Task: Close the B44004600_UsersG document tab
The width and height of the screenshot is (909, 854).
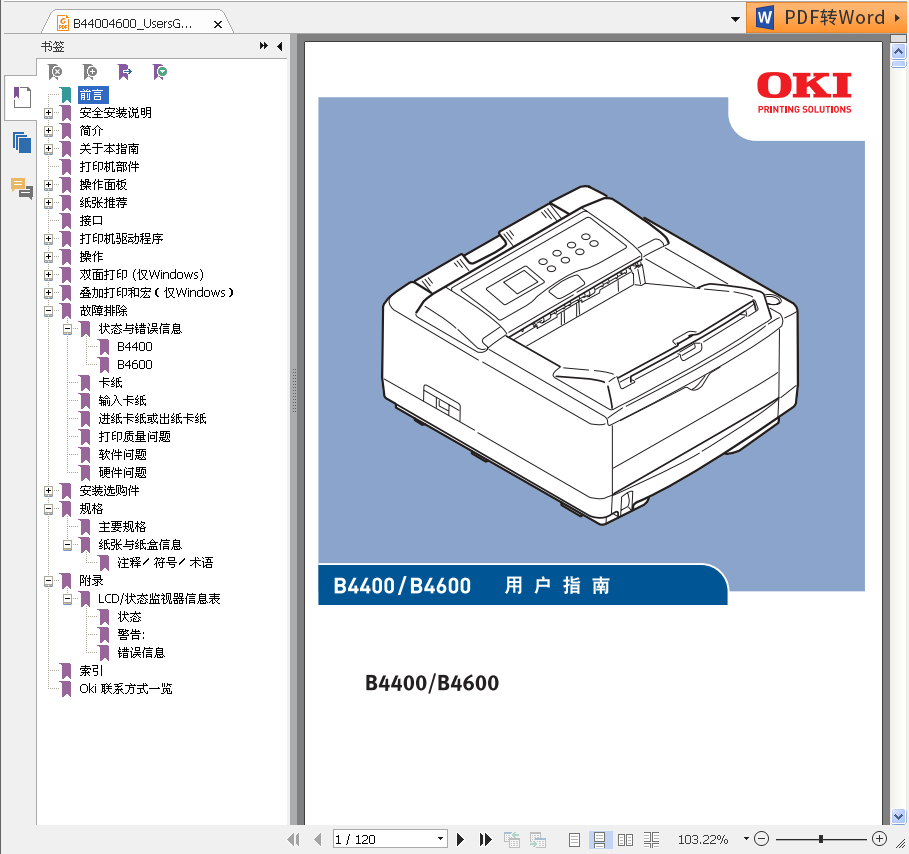Action: click(218, 24)
